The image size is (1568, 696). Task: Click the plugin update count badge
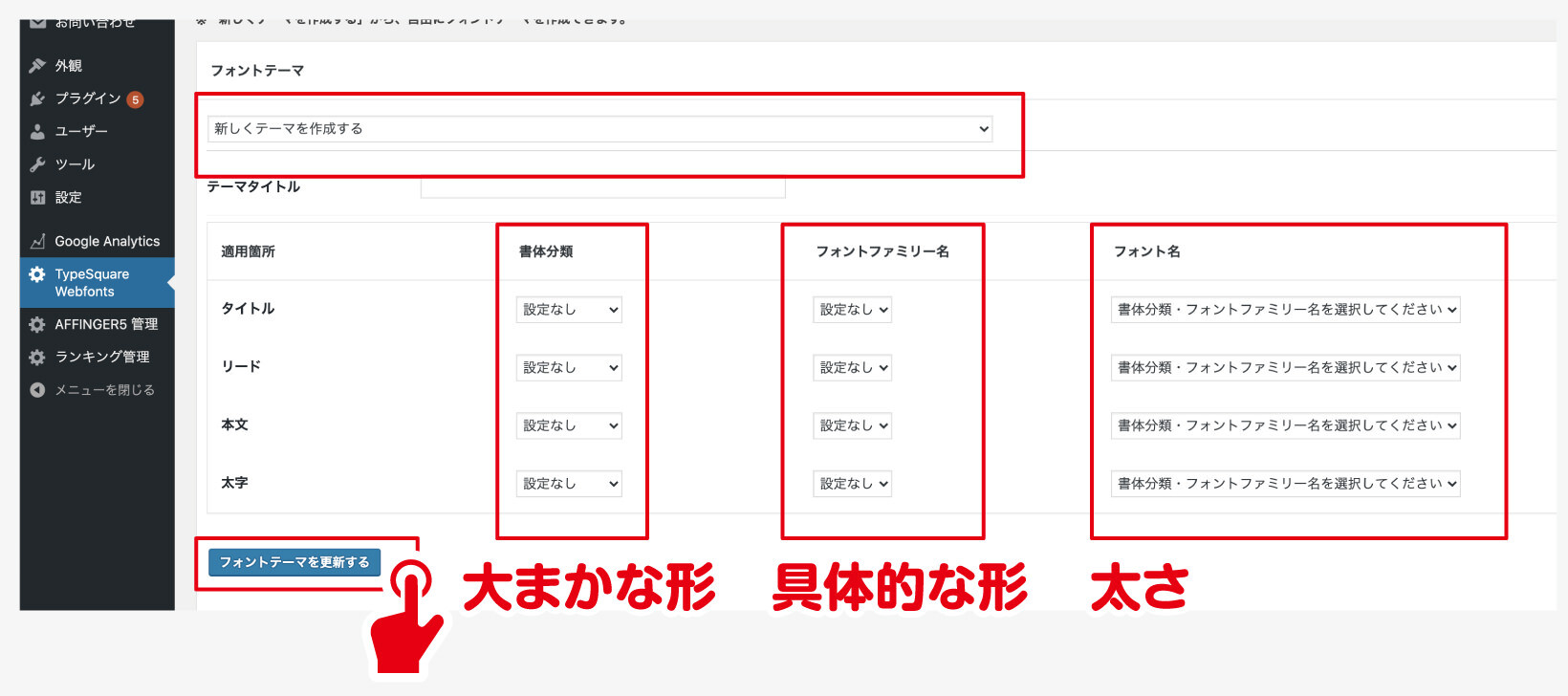[x=136, y=99]
